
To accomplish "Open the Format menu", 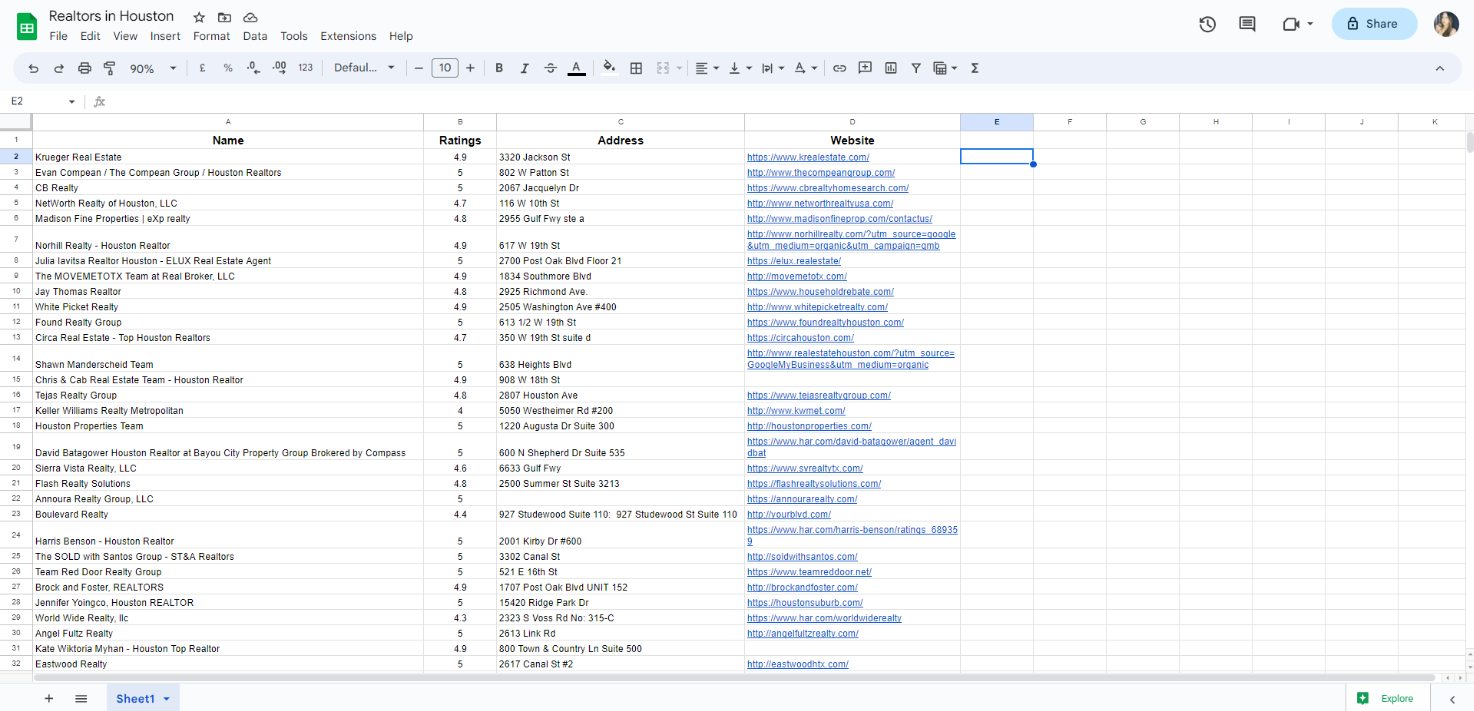I will point(212,36).
